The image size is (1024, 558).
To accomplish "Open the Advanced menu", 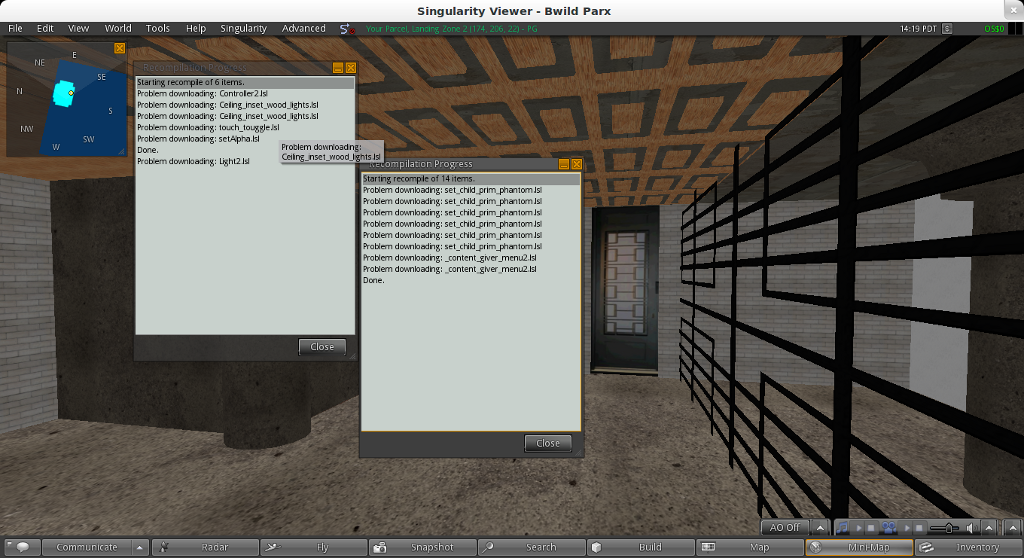I will [304, 28].
